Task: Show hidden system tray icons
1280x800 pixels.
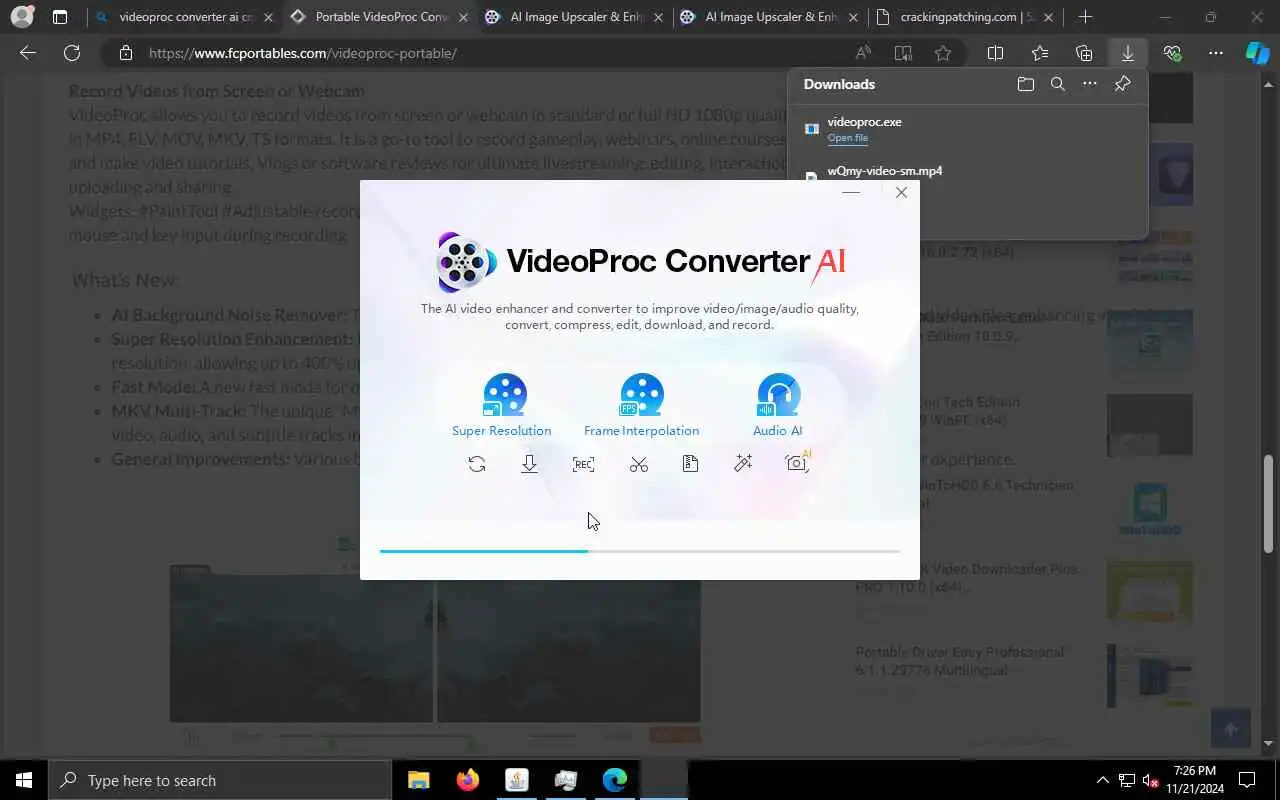Action: (x=1102, y=780)
